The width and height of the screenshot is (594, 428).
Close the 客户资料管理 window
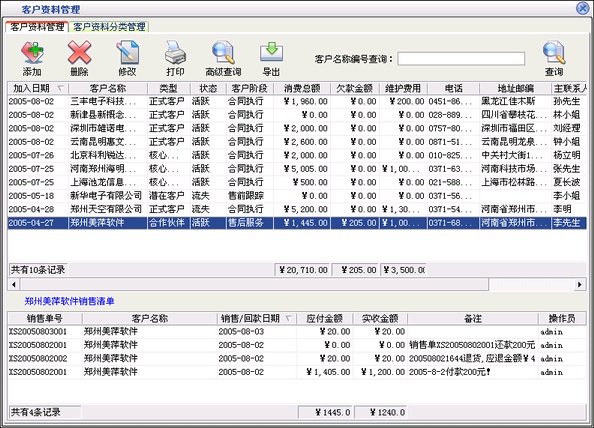tap(583, 8)
